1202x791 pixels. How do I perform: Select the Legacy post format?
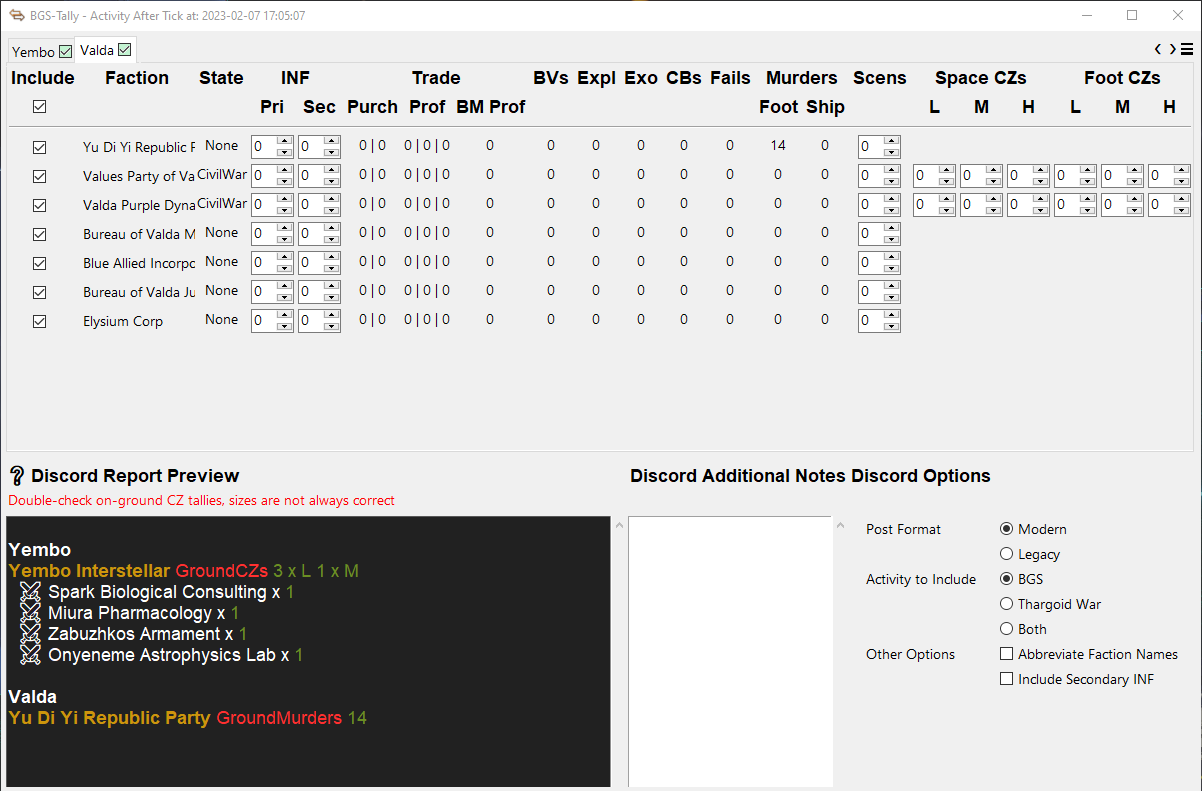(x=1006, y=553)
